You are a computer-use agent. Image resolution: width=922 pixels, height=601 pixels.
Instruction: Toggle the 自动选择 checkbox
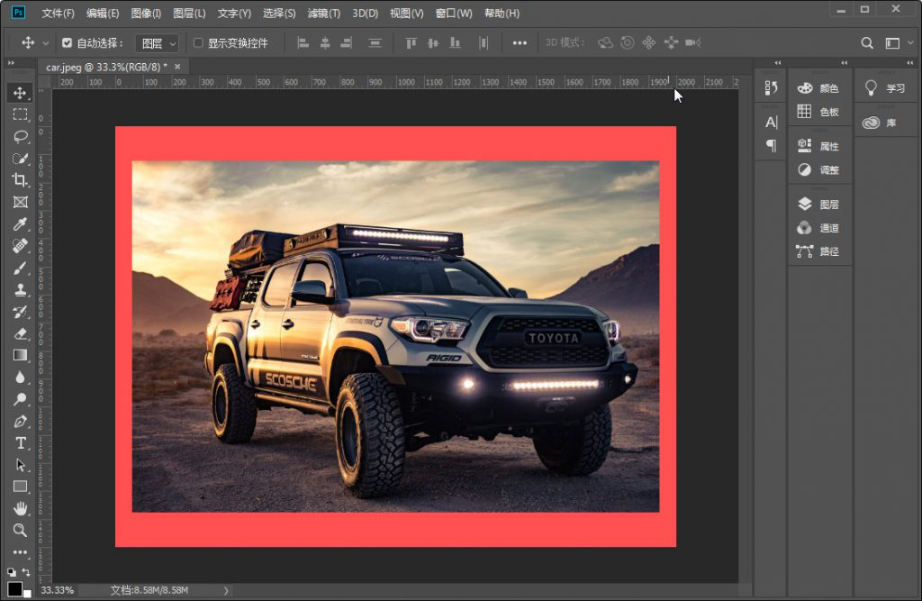66,43
